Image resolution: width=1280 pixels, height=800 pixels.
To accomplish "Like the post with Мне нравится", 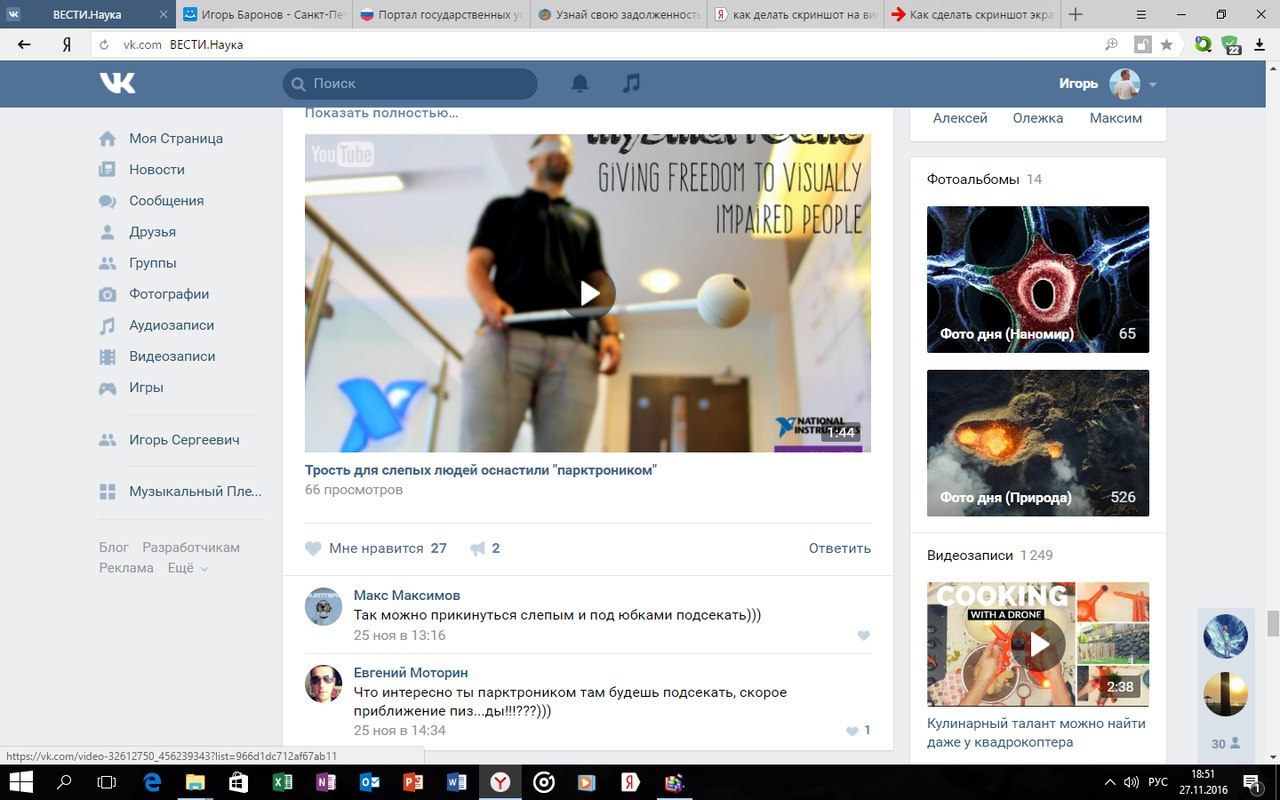I will [x=375, y=548].
